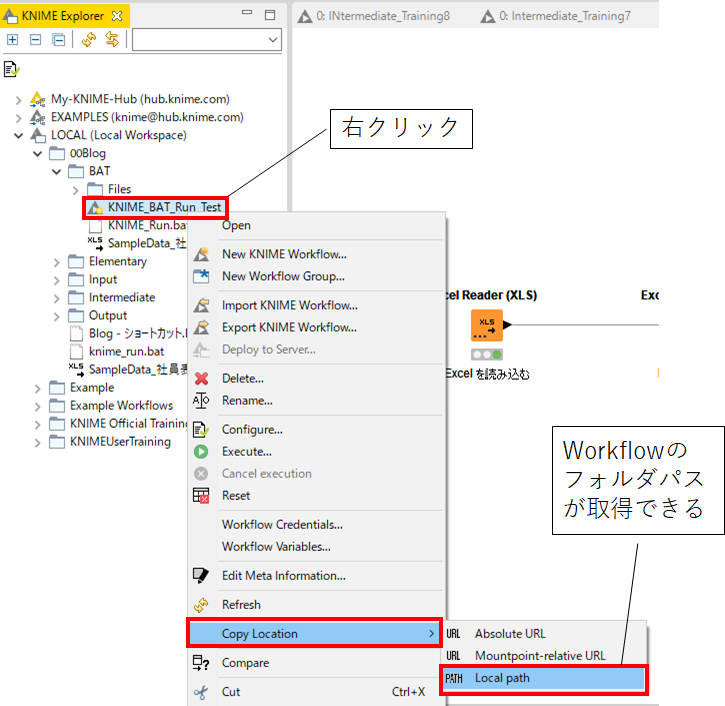Screen dimensions: 725x706
Task: Click the Excel Reader node status traffic light
Action: tap(486, 355)
